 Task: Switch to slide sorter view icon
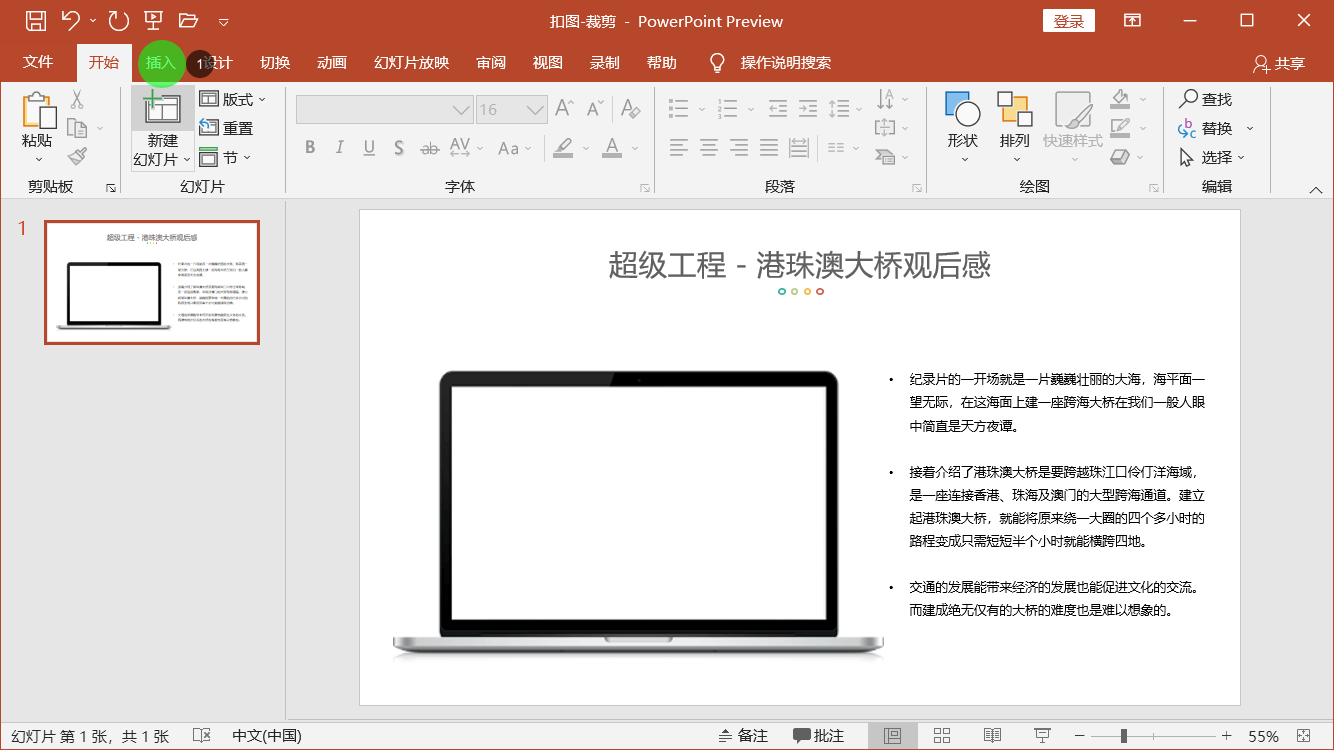942,736
